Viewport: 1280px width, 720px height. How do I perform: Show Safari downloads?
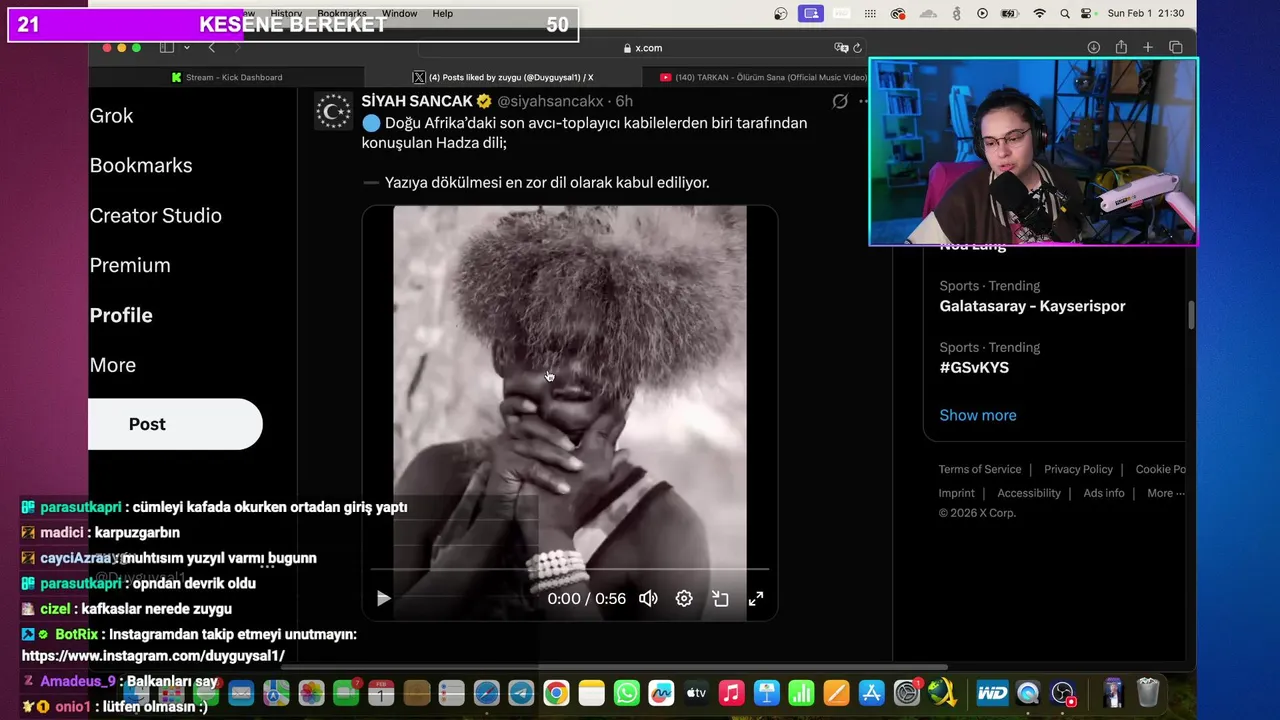[x=1094, y=48]
